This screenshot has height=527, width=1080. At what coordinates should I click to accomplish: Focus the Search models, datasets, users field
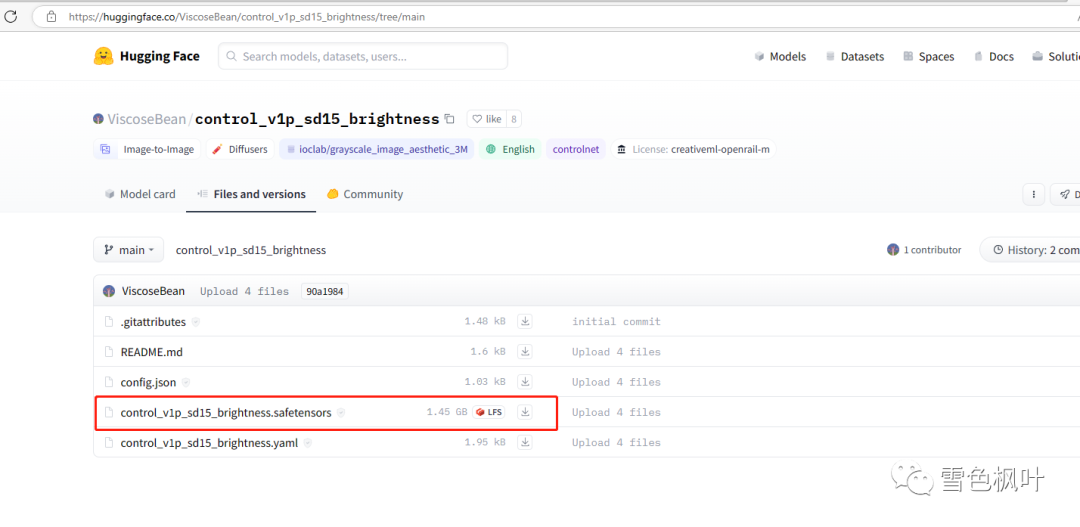(x=363, y=56)
